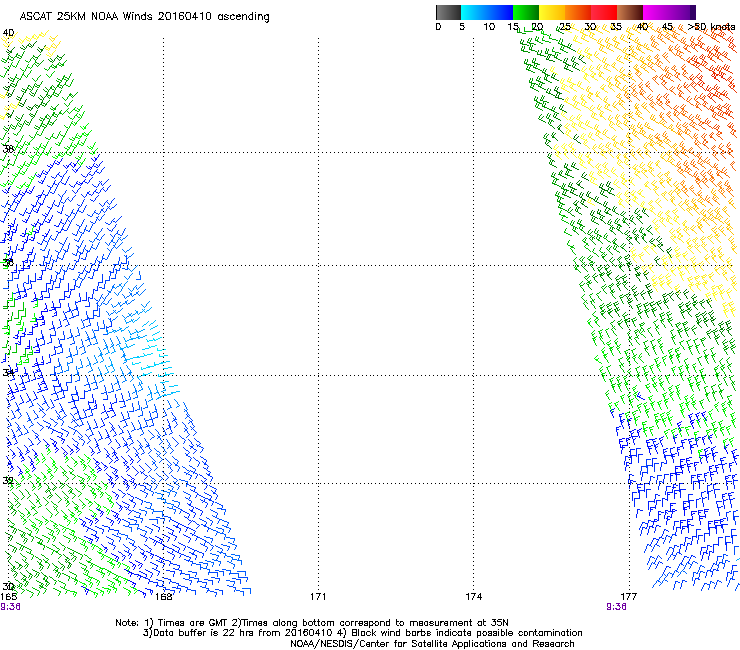Select the brown 35-40 knots legend segment
This screenshot has height=650, width=740.
630,12
